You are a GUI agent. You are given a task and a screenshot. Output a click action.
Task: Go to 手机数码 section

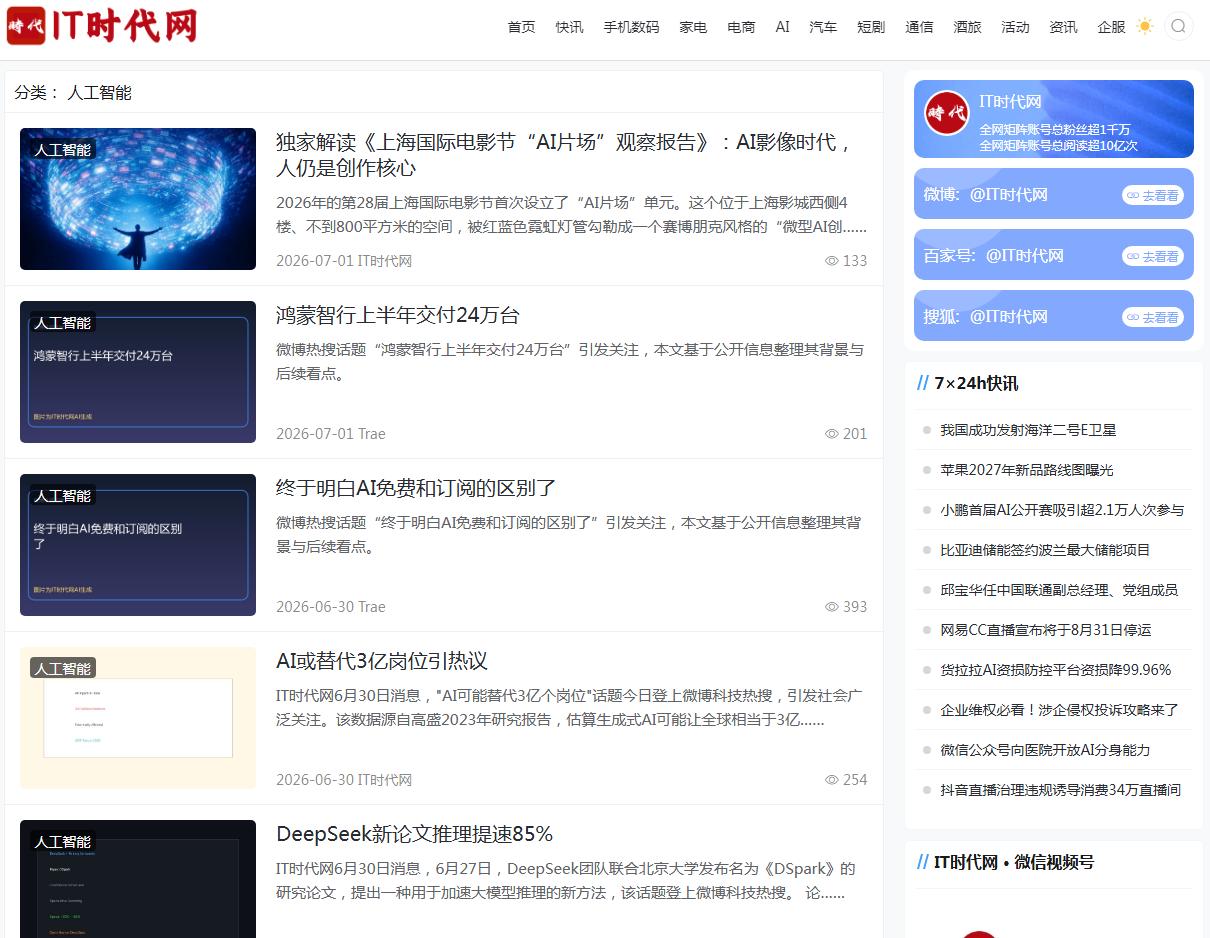tap(631, 27)
